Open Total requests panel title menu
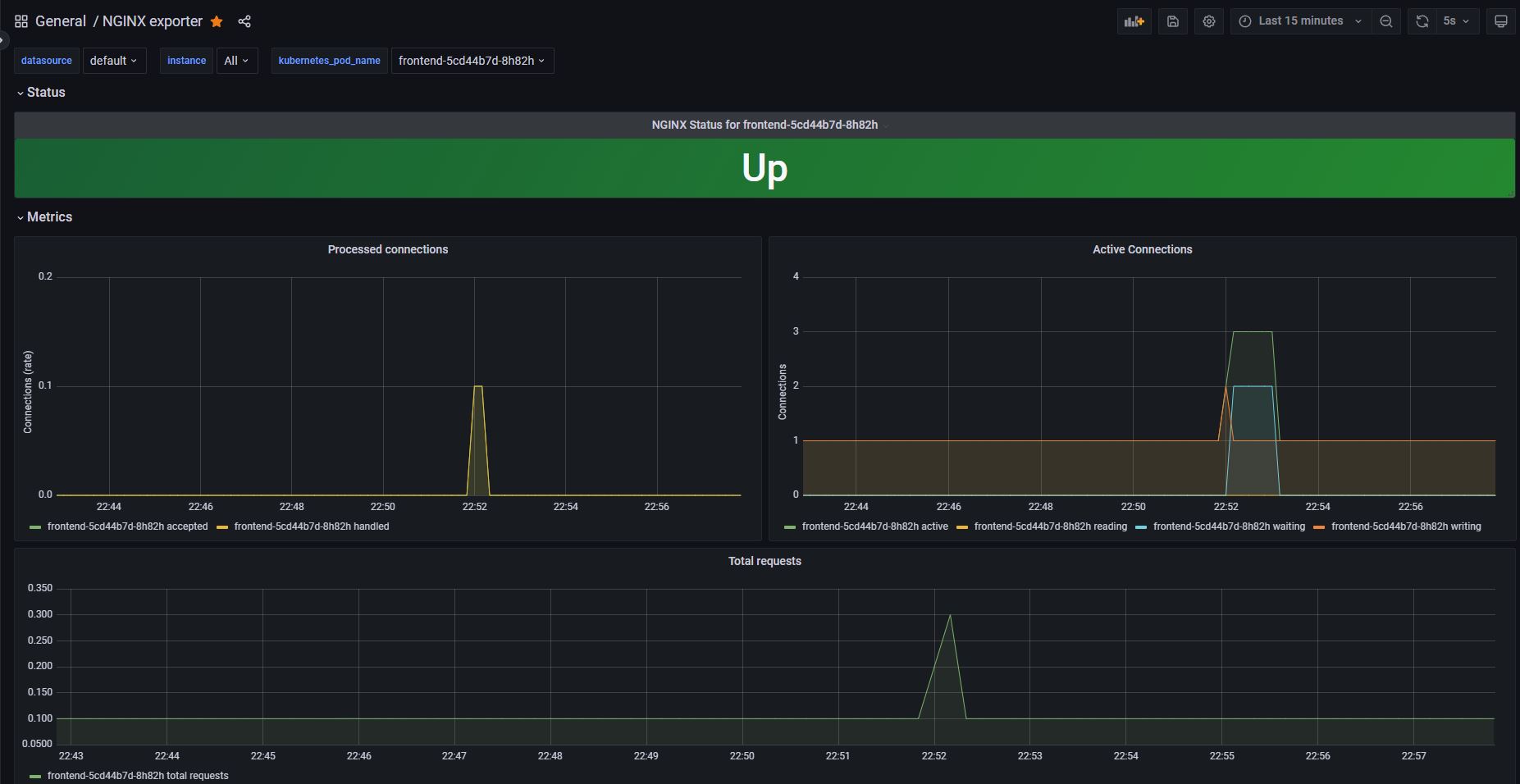The height and width of the screenshot is (784, 1520). coord(765,561)
